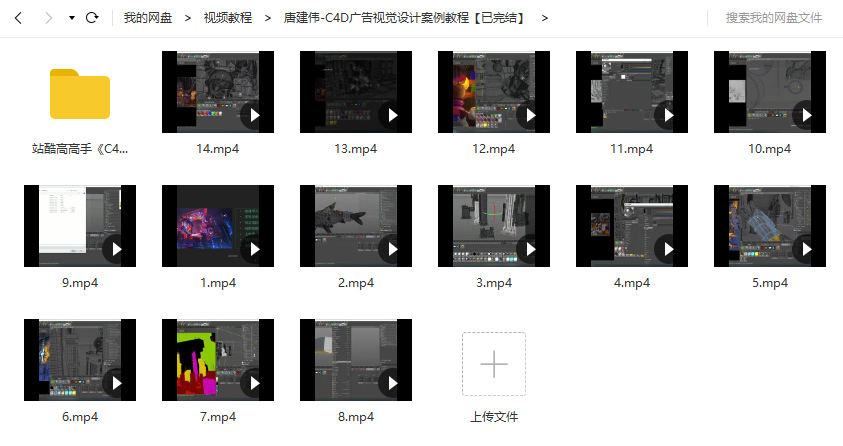Click the 上传文件 label
The height and width of the screenshot is (446, 843).
click(494, 416)
